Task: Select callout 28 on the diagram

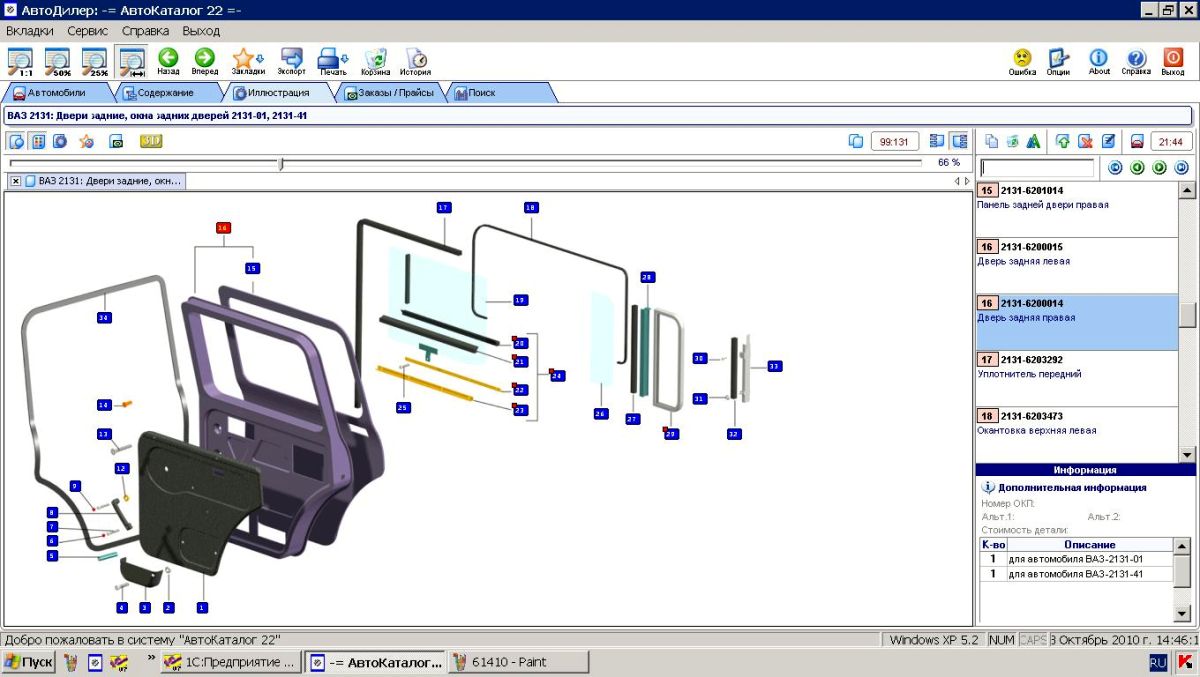Action: 647,277
